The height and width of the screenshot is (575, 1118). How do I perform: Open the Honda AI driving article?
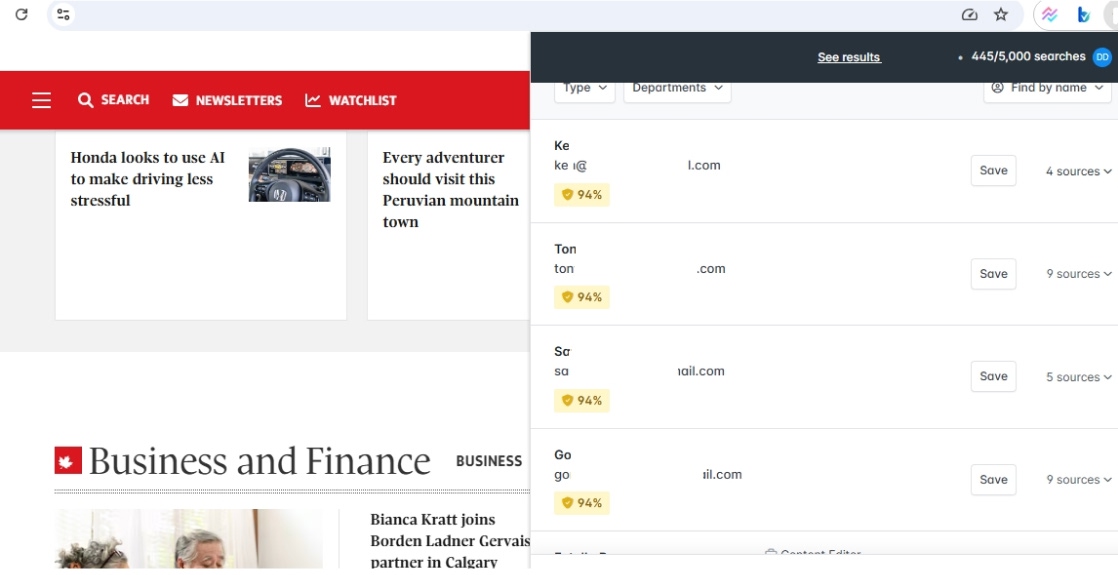tap(148, 179)
